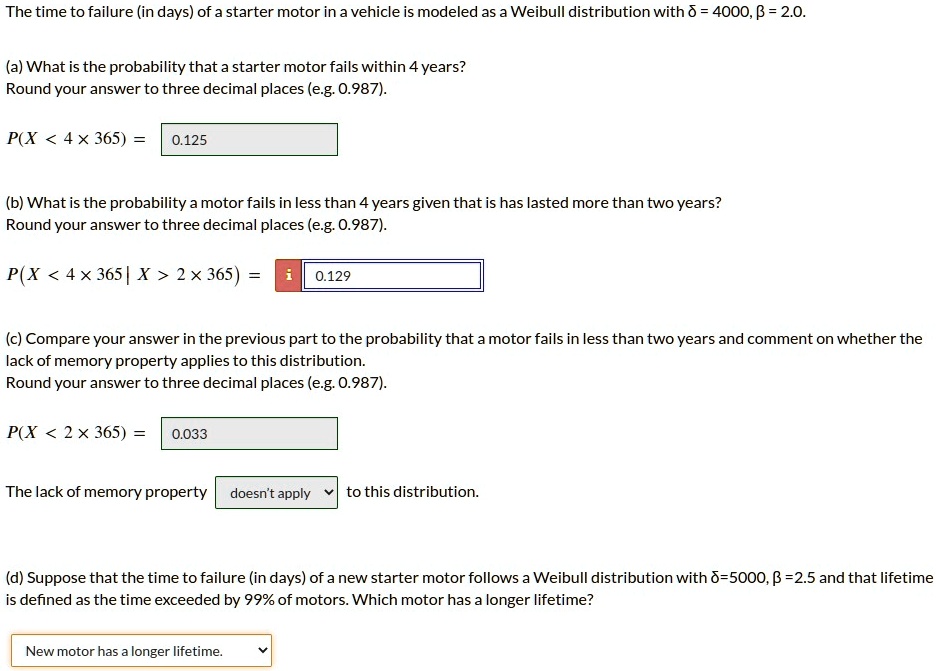
Task: Click the value 0.033 in part c answer box
Action: click(x=187, y=433)
